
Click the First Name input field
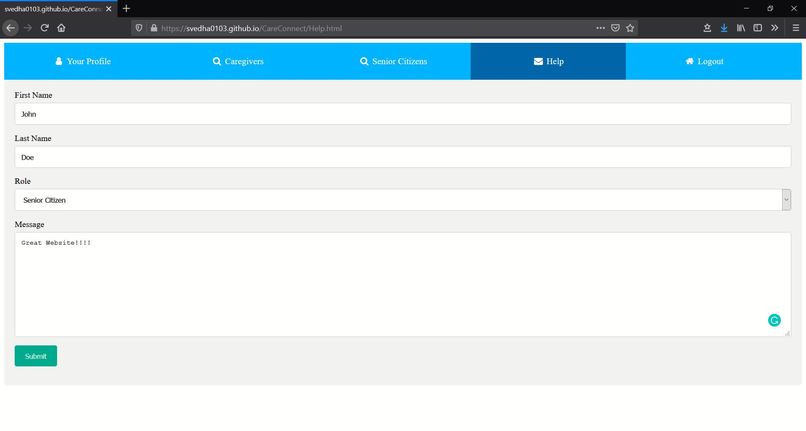click(x=402, y=114)
